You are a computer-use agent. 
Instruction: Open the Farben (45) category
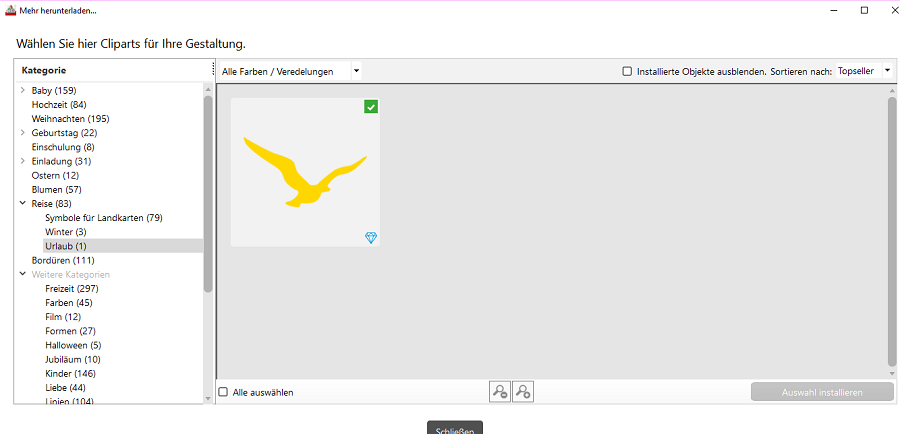pyautogui.click(x=69, y=303)
